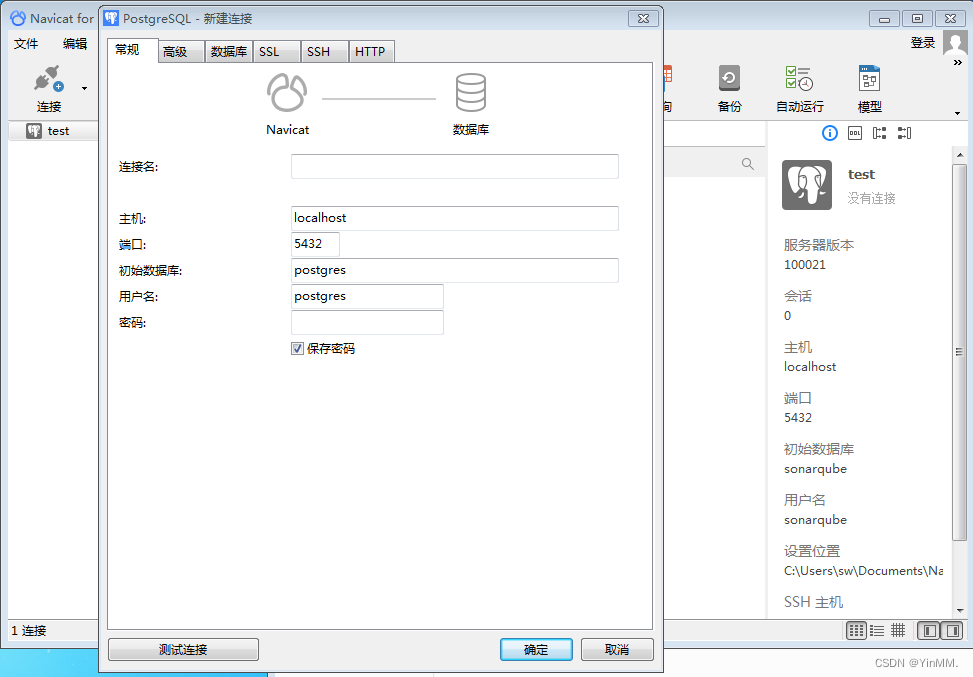This screenshot has height=677, width=973.
Task: Open the Connection dropdown arrow
Action: coord(84,89)
